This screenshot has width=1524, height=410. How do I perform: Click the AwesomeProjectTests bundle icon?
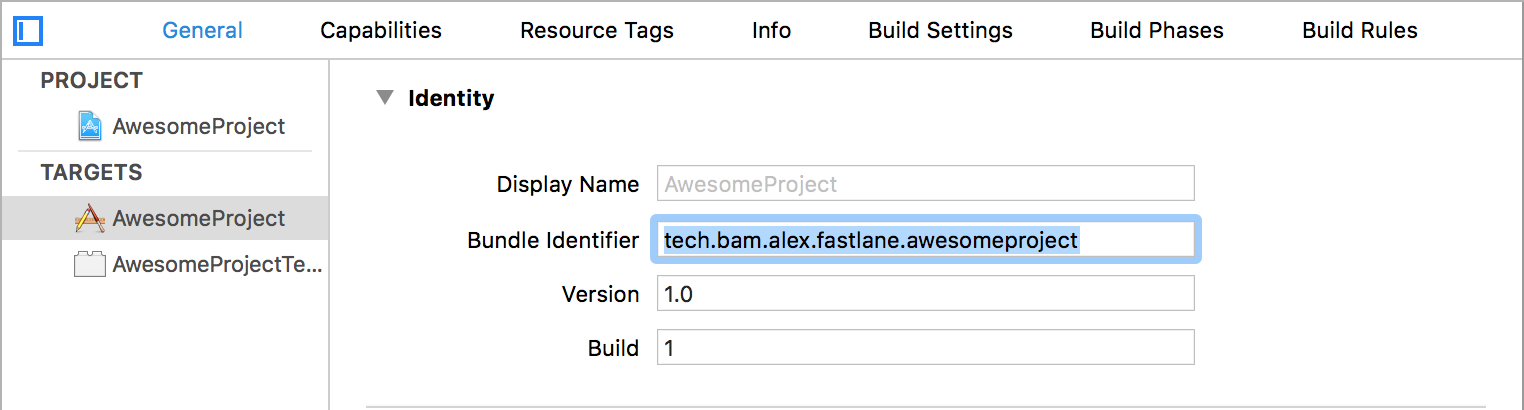tap(90, 265)
